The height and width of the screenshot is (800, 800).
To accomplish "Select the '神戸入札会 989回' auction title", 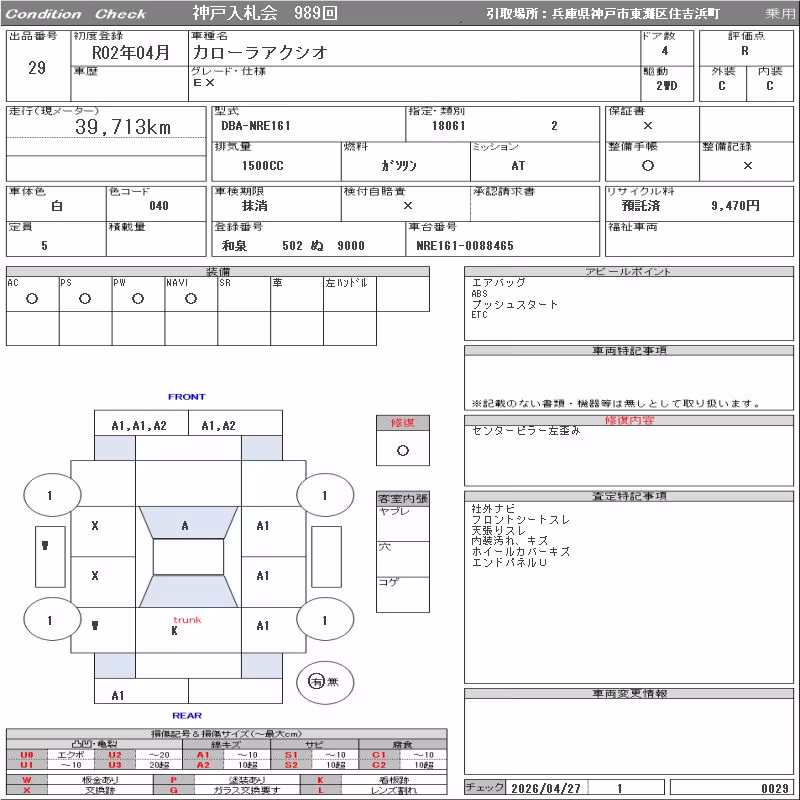I will (265, 13).
